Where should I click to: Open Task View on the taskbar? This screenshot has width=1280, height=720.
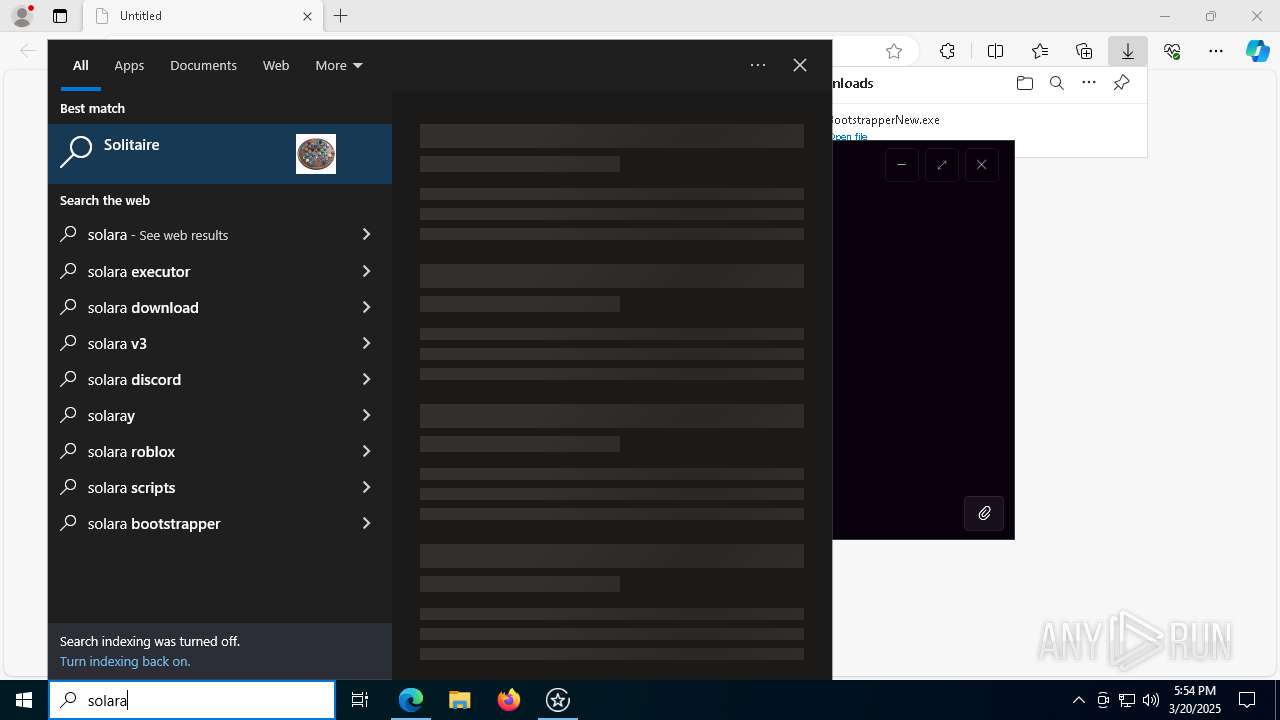coord(360,700)
